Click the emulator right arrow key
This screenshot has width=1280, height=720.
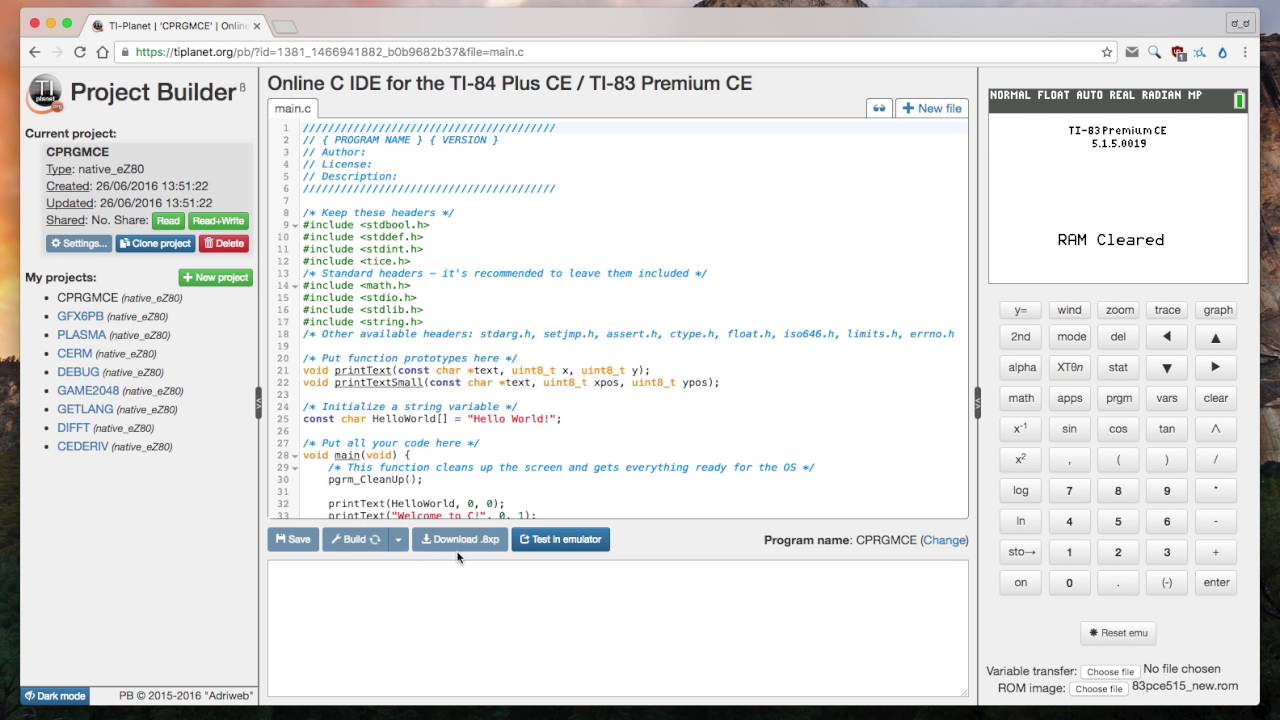[1216, 367]
